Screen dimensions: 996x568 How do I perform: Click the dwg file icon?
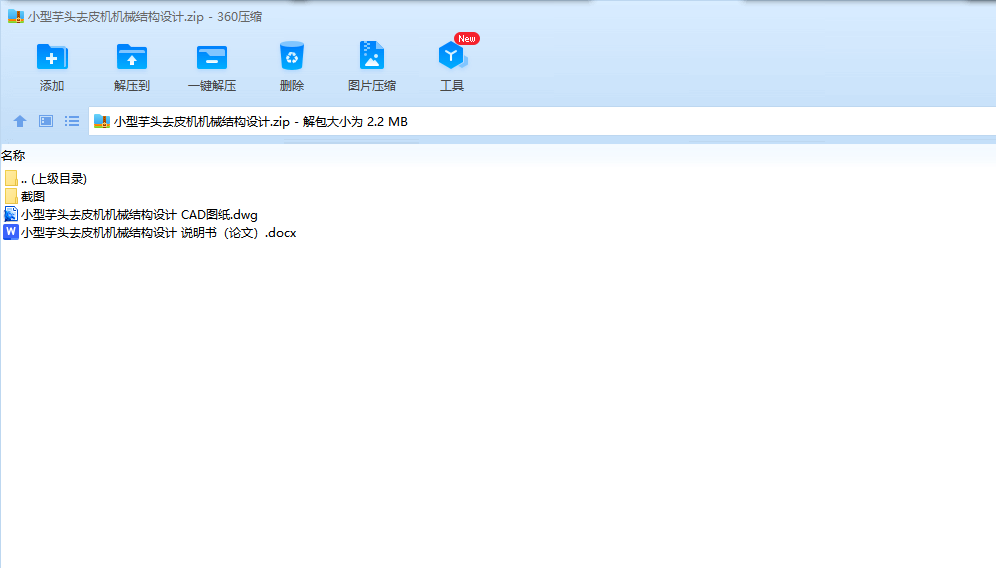pos(11,214)
